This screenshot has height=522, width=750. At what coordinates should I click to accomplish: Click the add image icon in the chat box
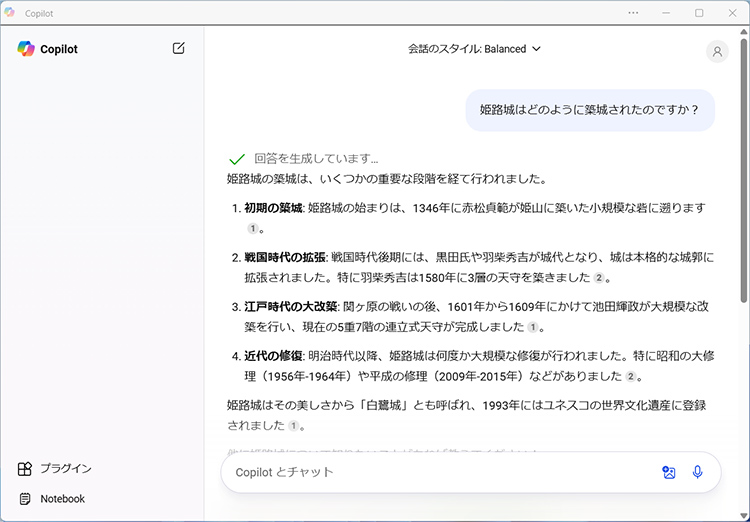coord(669,472)
